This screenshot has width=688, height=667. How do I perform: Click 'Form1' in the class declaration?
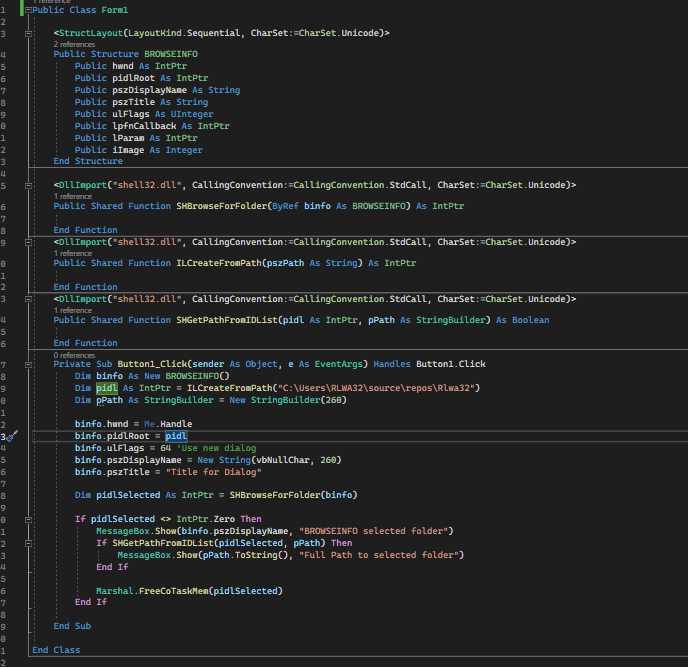115,10
